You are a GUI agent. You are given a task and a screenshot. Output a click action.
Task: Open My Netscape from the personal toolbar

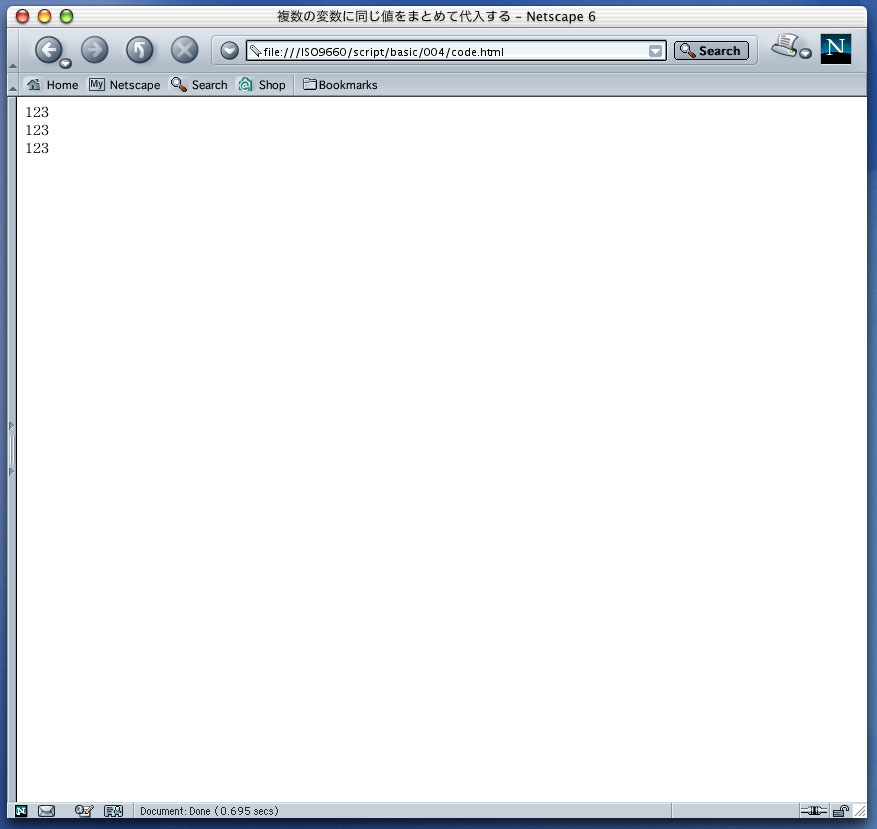tap(124, 85)
